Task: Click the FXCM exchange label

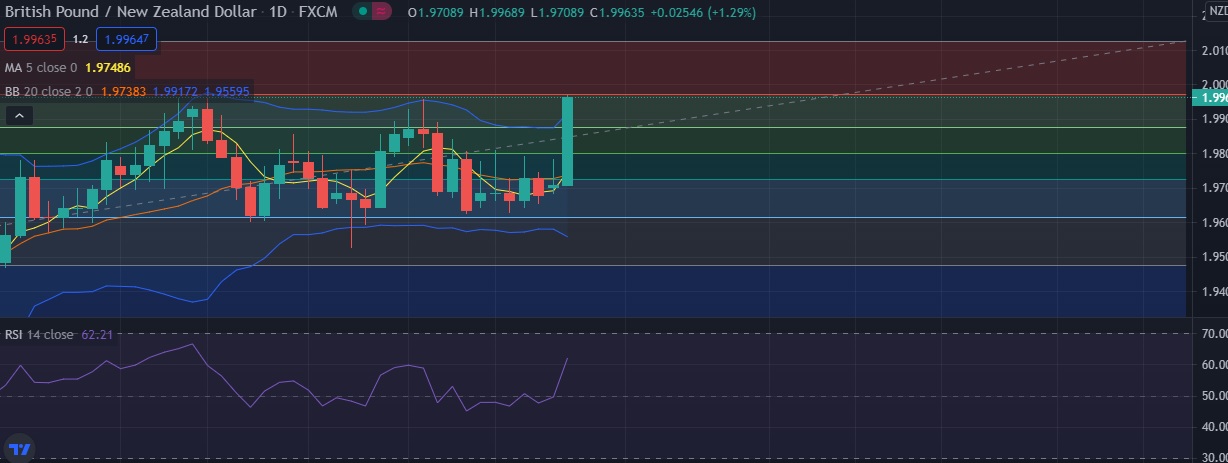Action: [x=319, y=12]
